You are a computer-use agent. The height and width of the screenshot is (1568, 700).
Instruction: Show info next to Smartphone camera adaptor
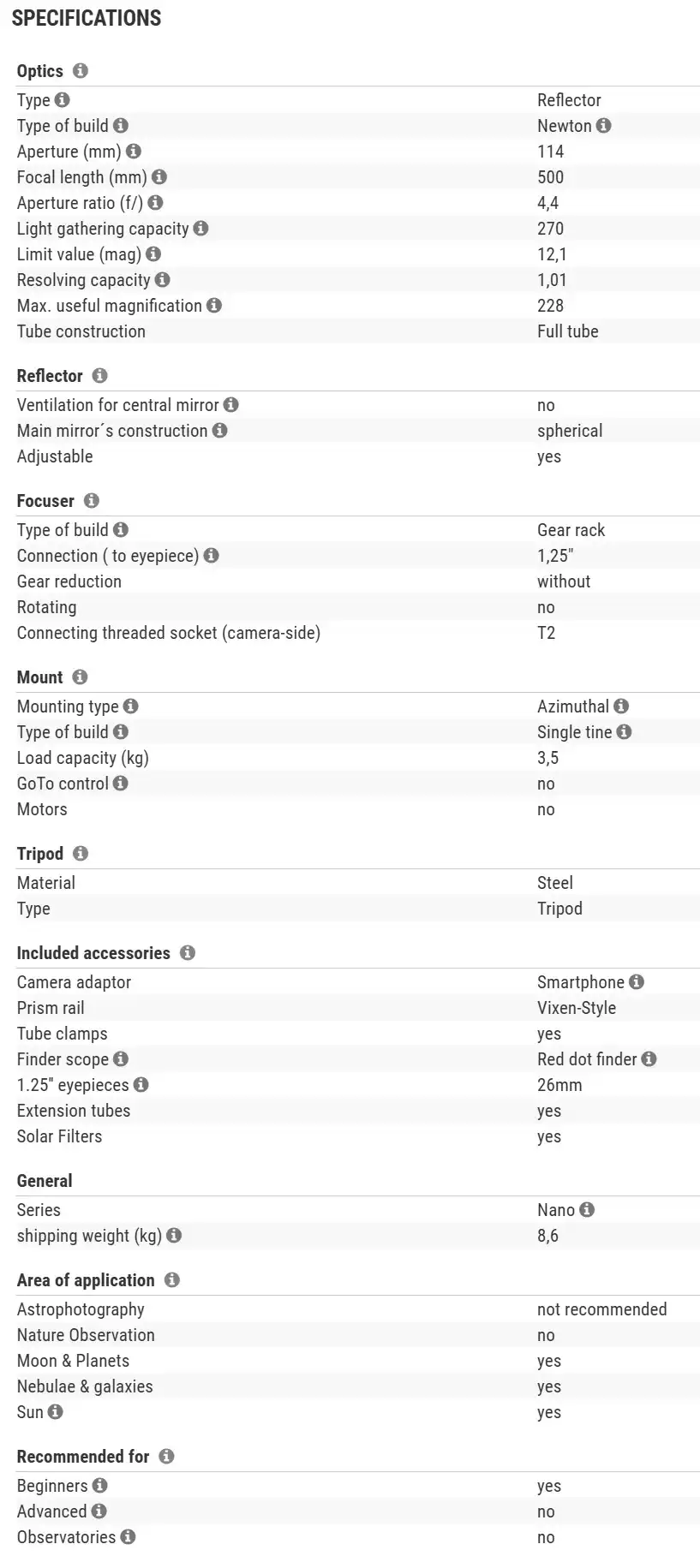pos(637,982)
